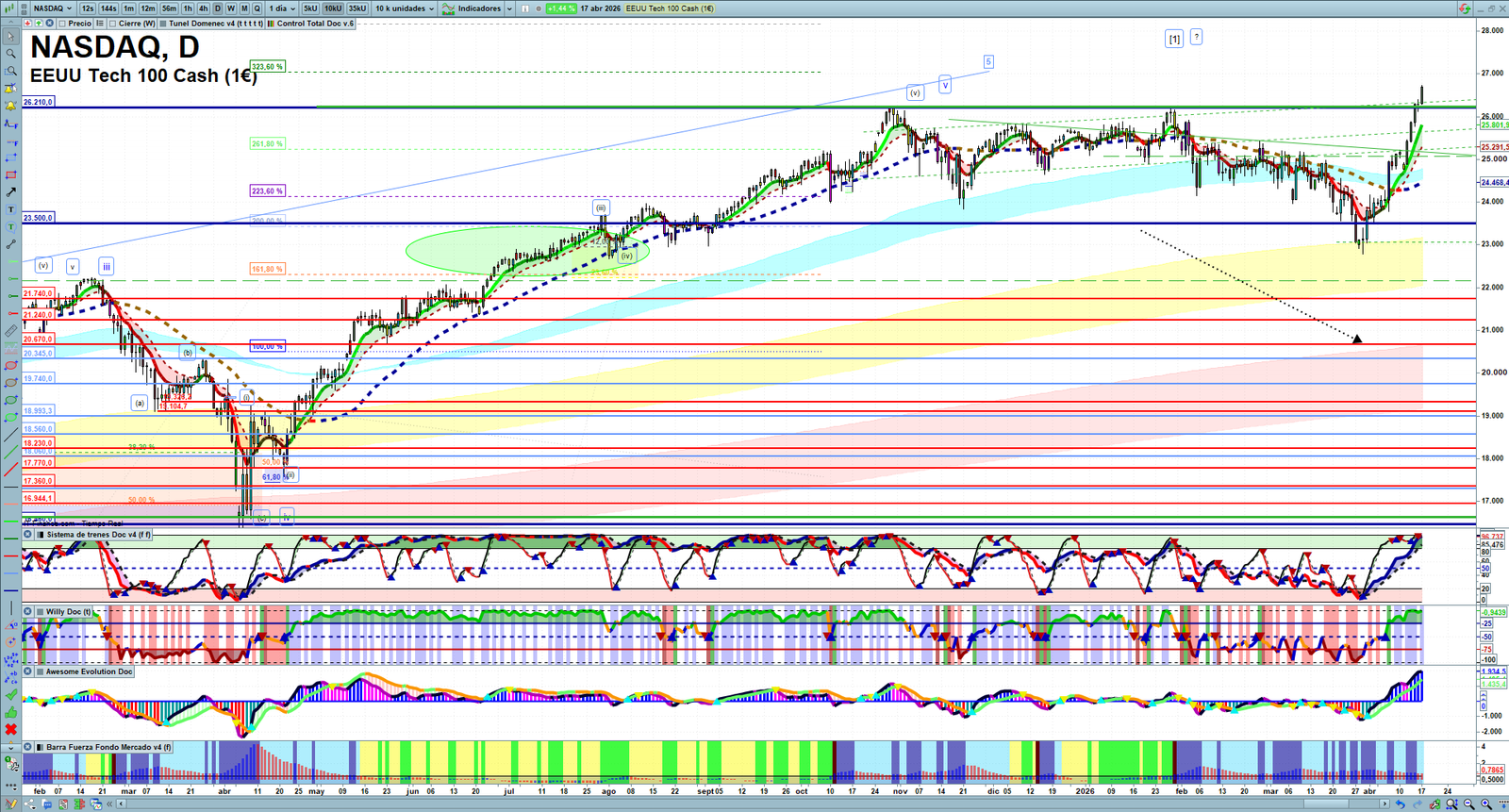Image resolution: width=1509 pixels, height=812 pixels.
Task: Click the 17 abr 2026 date text
Action: tap(601, 8)
